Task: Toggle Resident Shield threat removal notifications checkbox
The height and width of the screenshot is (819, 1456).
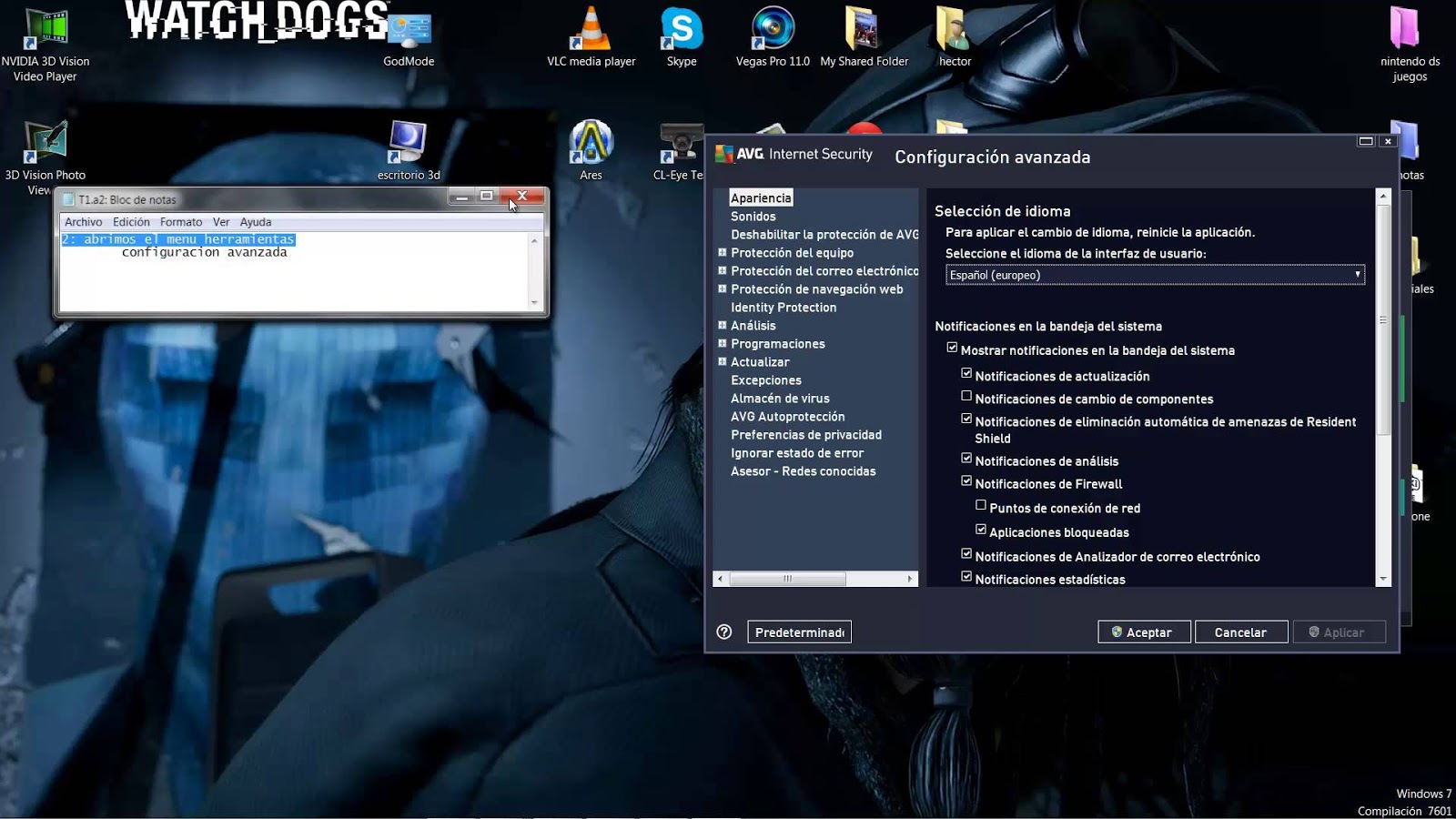Action: (966, 419)
